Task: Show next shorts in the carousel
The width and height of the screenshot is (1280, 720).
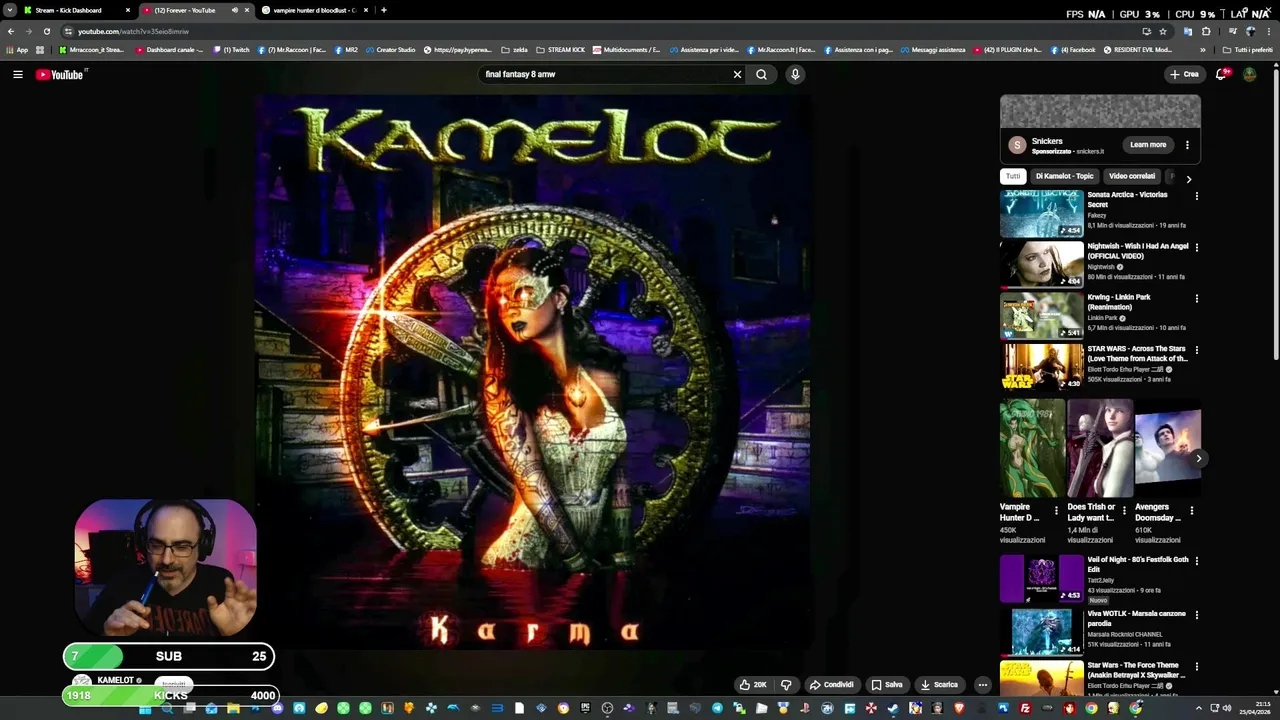Action: coord(1198,458)
